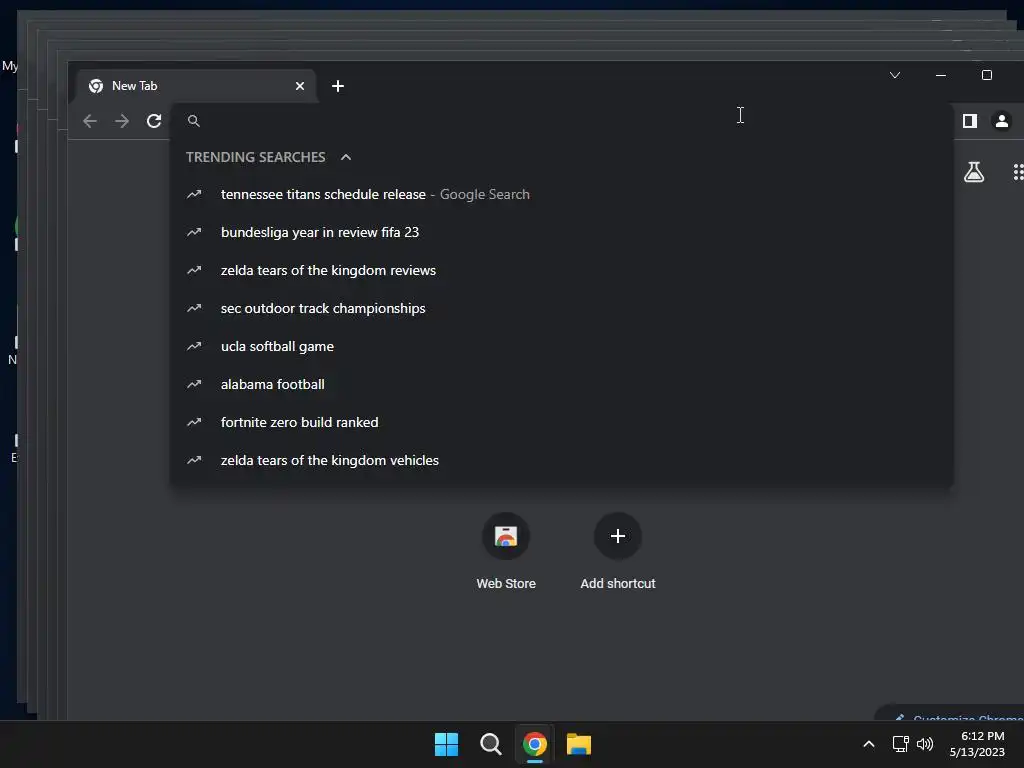Click the Customize Chrome button
The image size is (1024, 768).
pos(950,714)
